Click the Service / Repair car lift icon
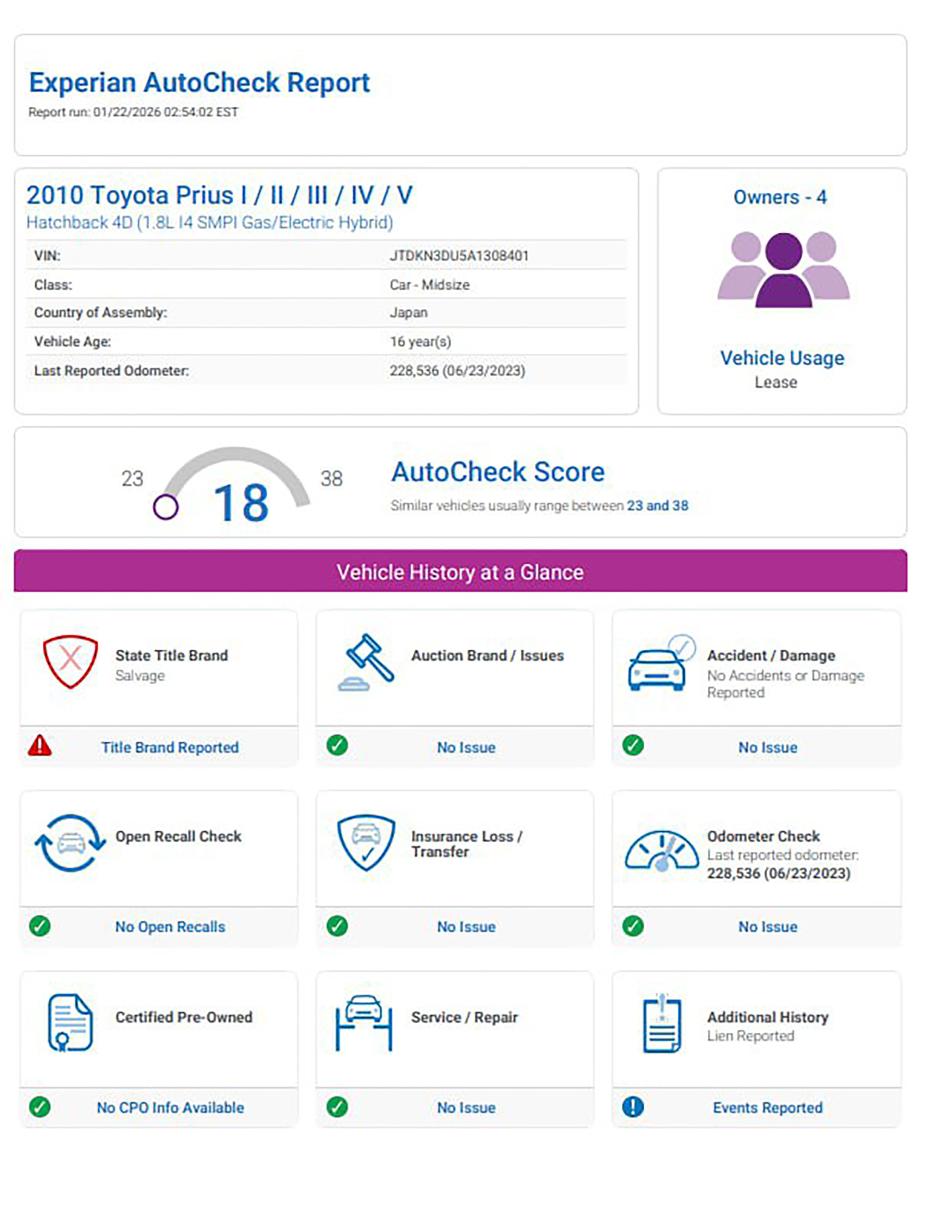926x1205 pixels. [365, 1024]
